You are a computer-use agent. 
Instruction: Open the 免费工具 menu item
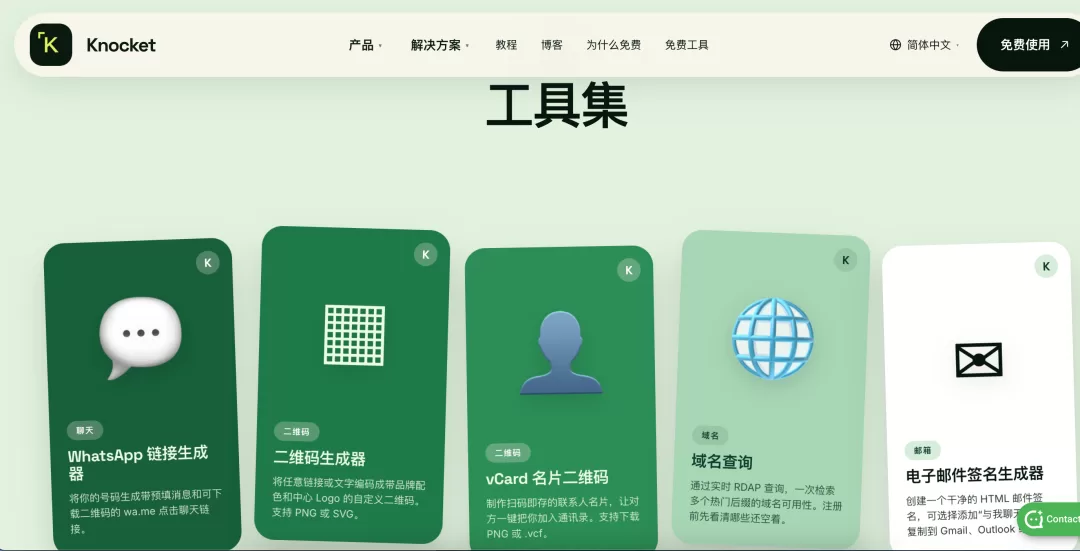click(x=687, y=45)
